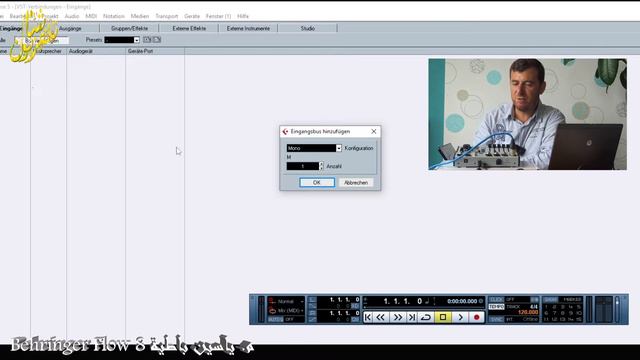Click the delete preset icon
Image resolution: width=640 pixels, height=360 pixels.
[157, 40]
